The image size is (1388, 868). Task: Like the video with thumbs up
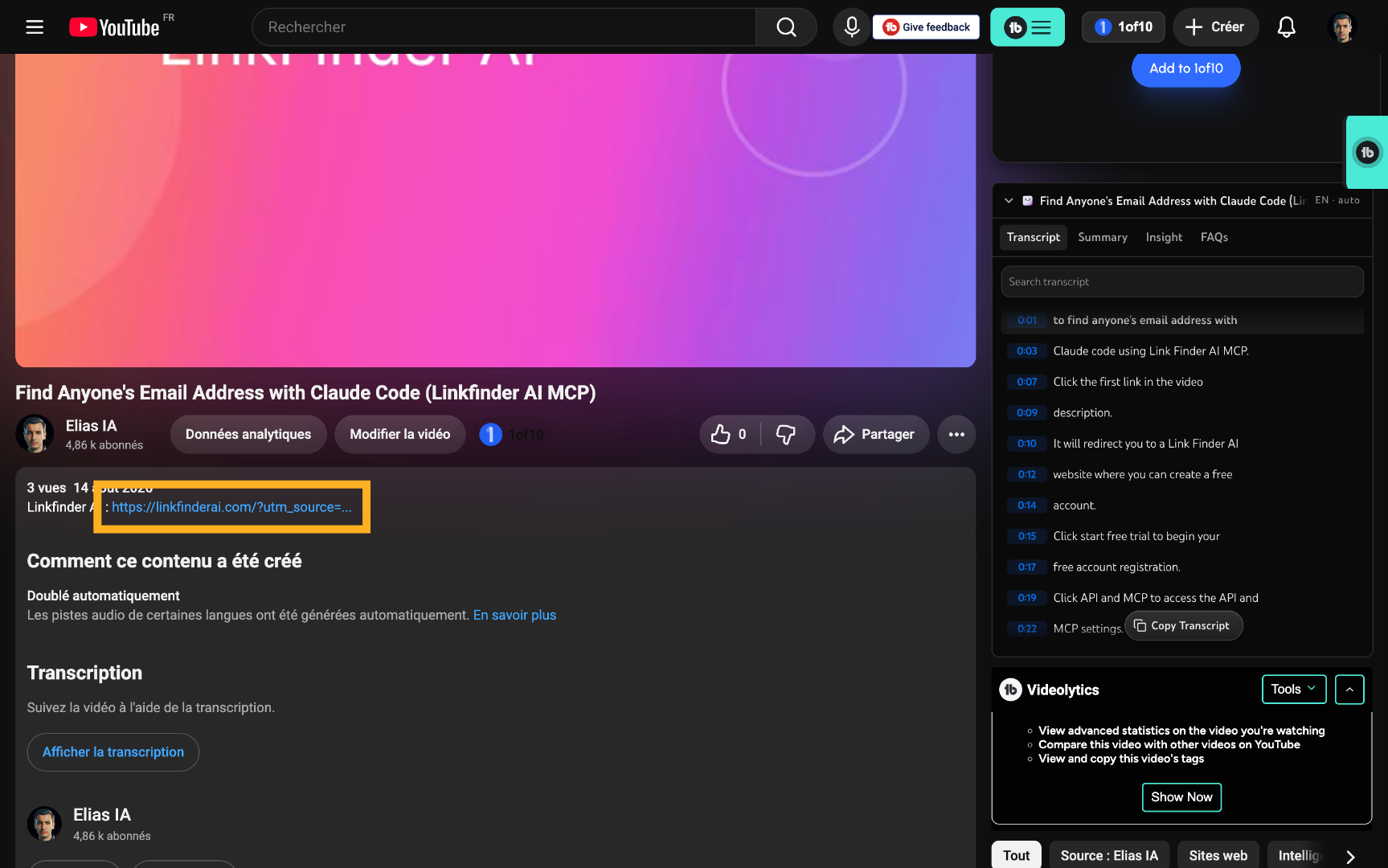729,435
